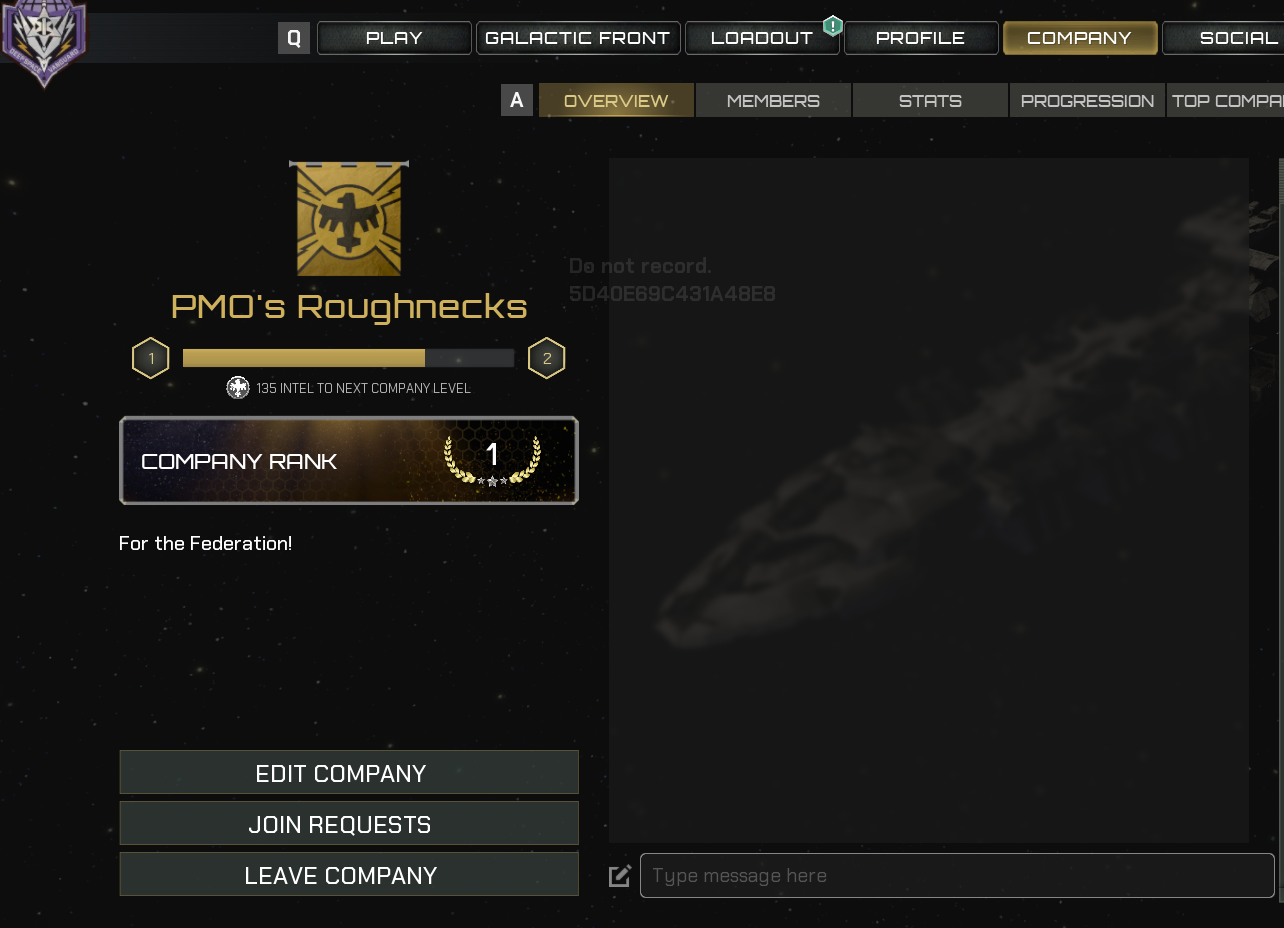Image resolution: width=1284 pixels, height=928 pixels.
Task: Go to the Profile section
Action: point(921,38)
